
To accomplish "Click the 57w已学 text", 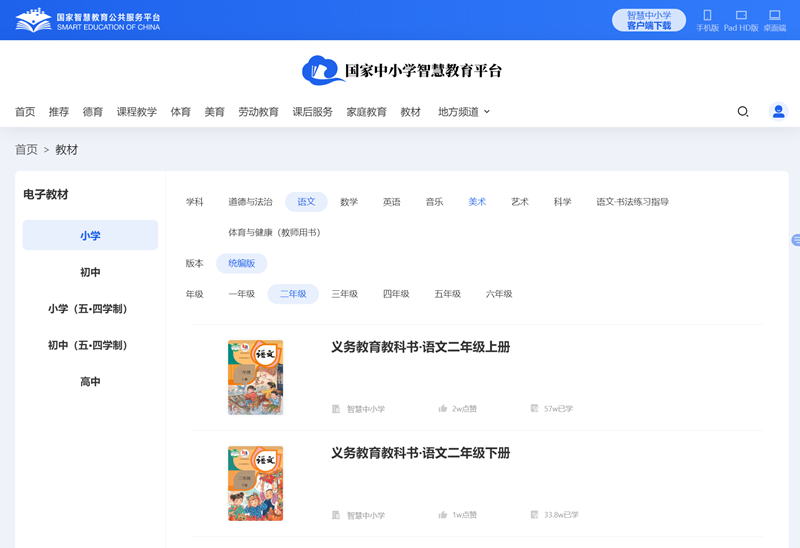I will point(558,409).
